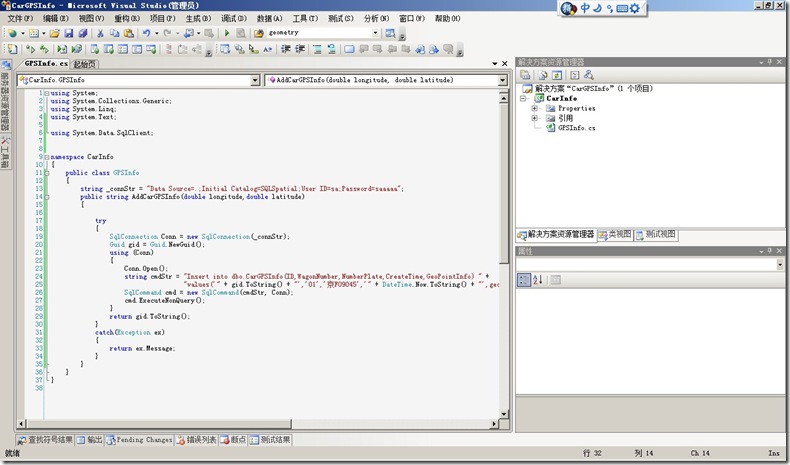790x465 pixels.
Task: Click the Cut scissors icon
Action: click(x=100, y=33)
